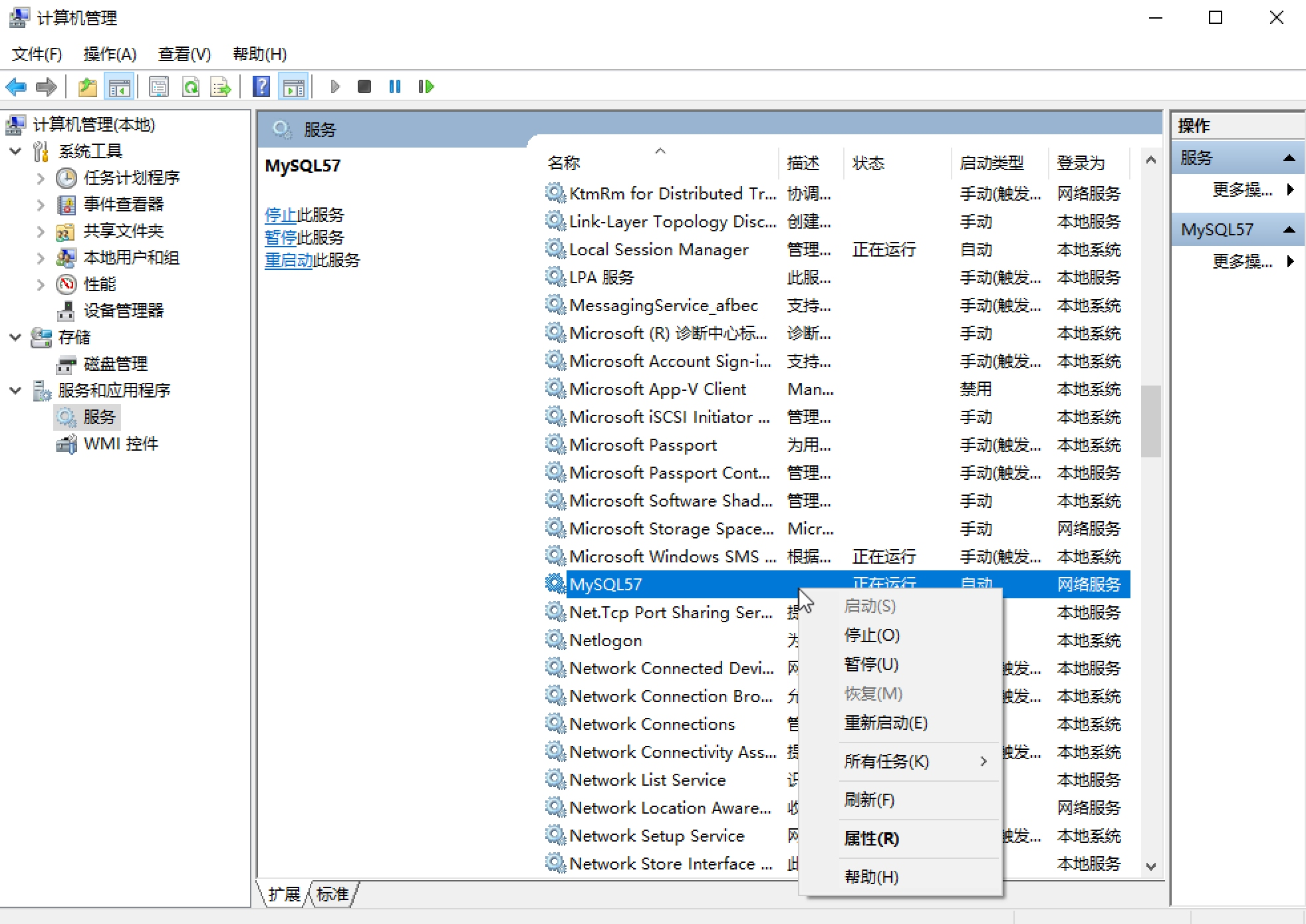Viewport: 1306px width, 924px height.
Task: Open Help using the question mark icon
Action: pos(261,86)
